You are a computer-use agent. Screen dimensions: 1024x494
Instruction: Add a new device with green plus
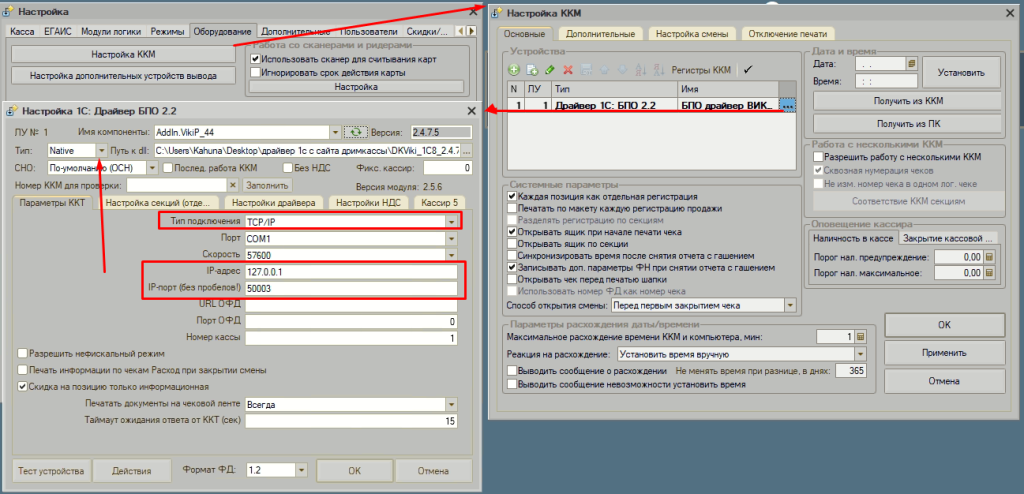click(x=514, y=69)
